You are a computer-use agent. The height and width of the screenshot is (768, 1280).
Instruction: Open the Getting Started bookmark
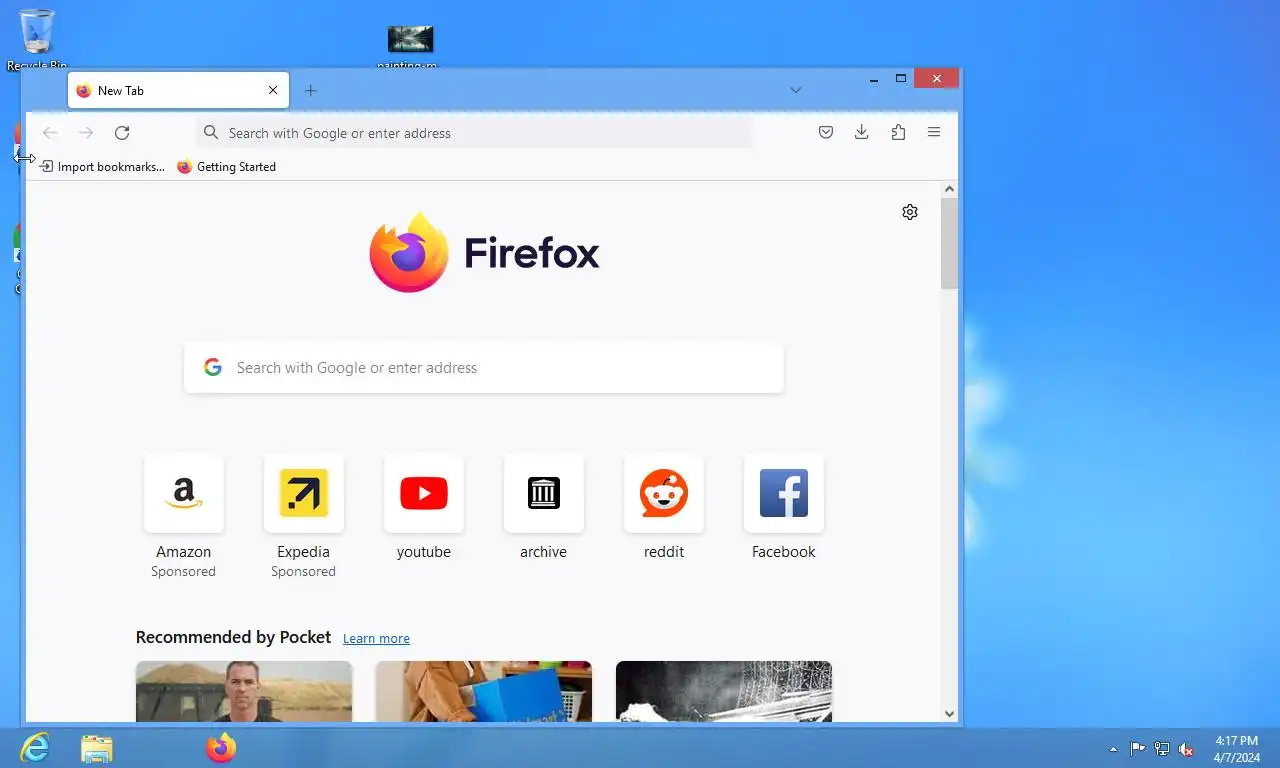(x=227, y=167)
